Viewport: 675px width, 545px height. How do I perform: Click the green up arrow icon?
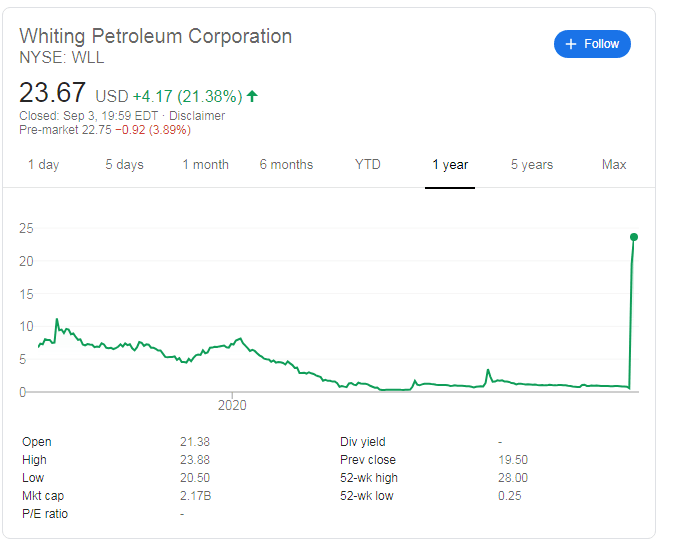(x=252, y=96)
